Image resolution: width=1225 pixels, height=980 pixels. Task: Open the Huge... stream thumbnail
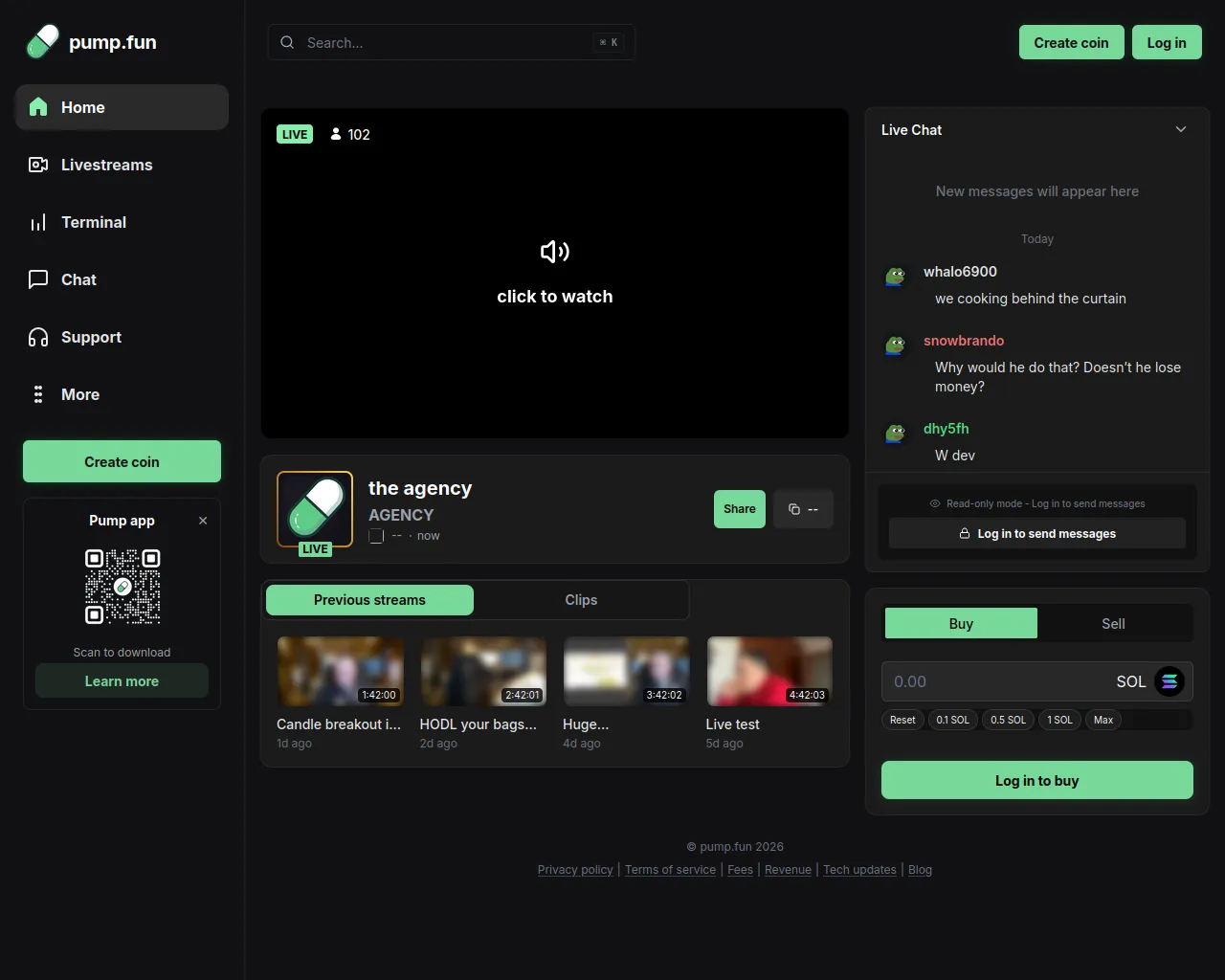(x=626, y=672)
